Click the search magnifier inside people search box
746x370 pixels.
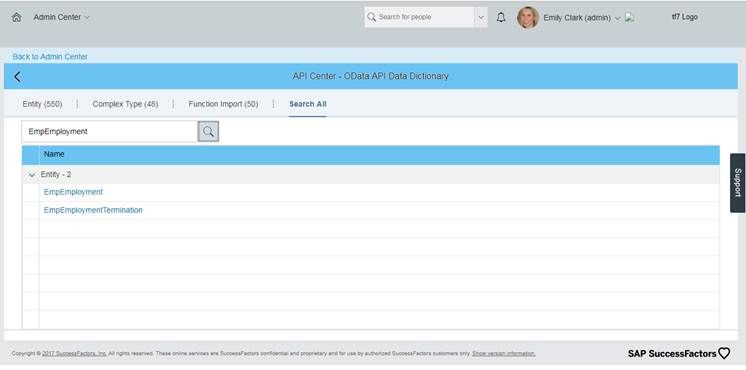(372, 17)
